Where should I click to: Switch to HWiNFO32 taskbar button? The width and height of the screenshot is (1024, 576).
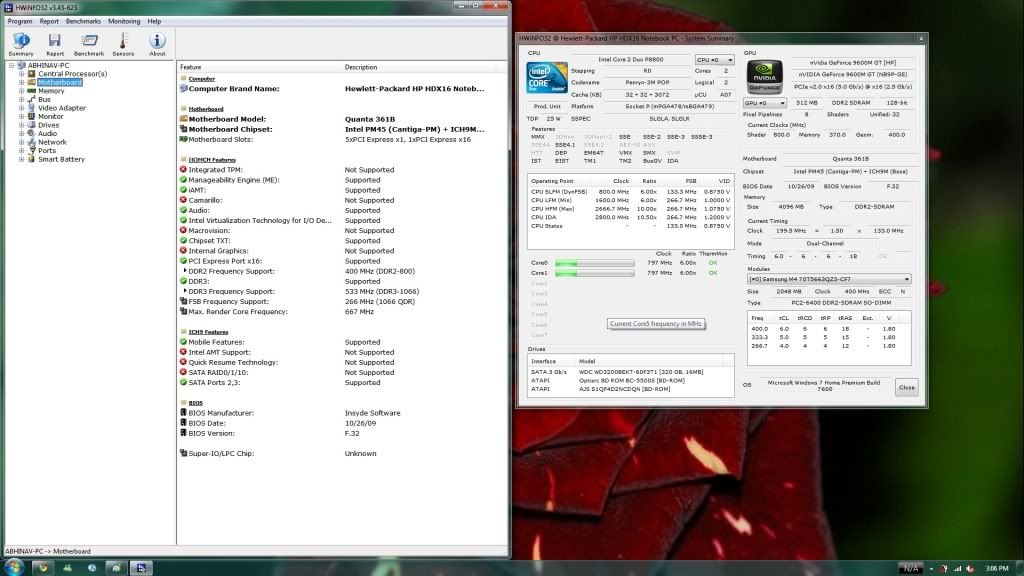[x=140, y=568]
